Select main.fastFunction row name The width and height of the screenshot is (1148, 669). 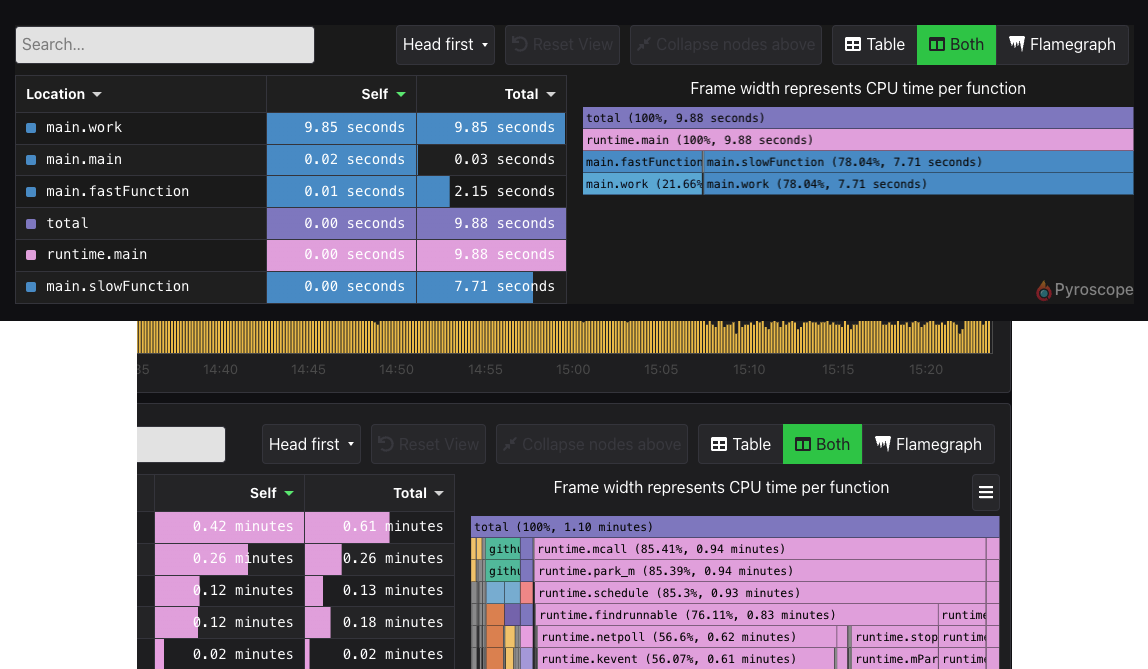117,192
